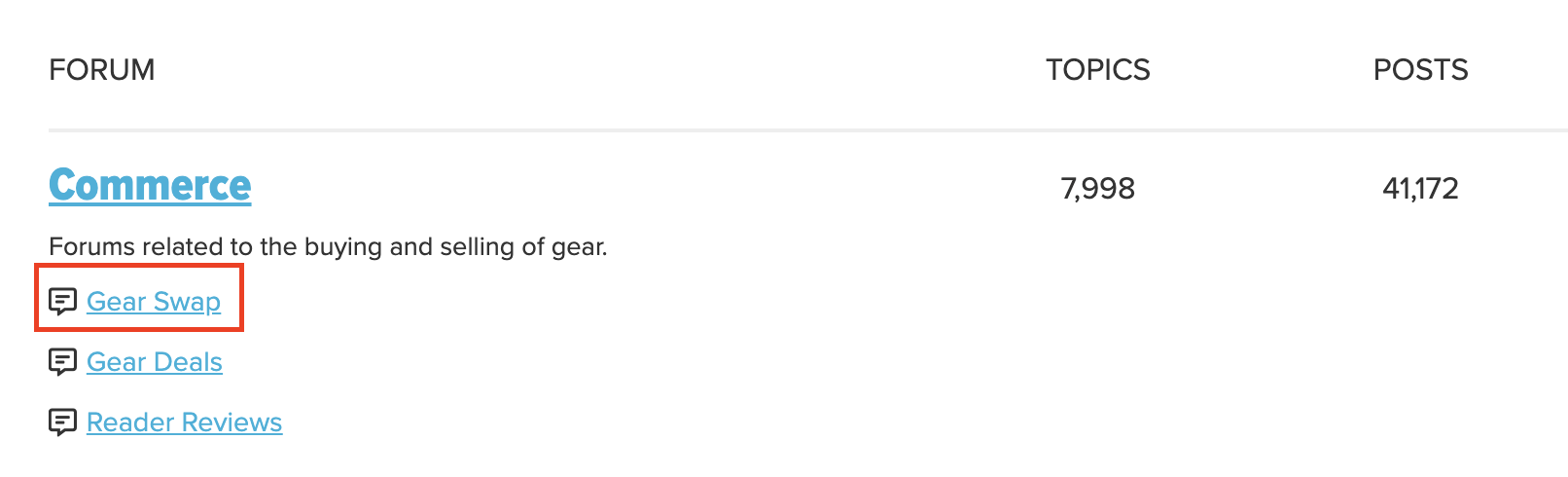Open the Commerce forum link
This screenshot has height=477, width=1568.
pyautogui.click(x=150, y=185)
